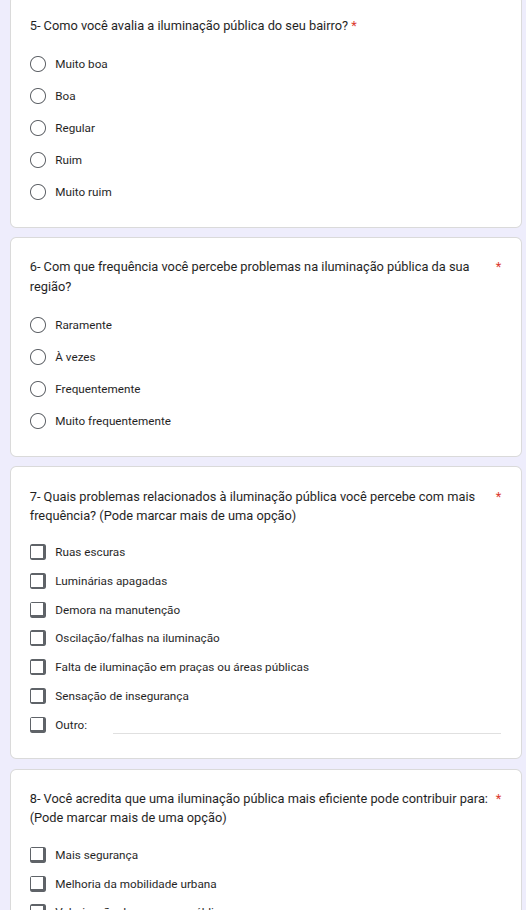The width and height of the screenshot is (526, 910).
Task: Pick the "Frequentemente" radio option
Action: [x=38, y=389]
